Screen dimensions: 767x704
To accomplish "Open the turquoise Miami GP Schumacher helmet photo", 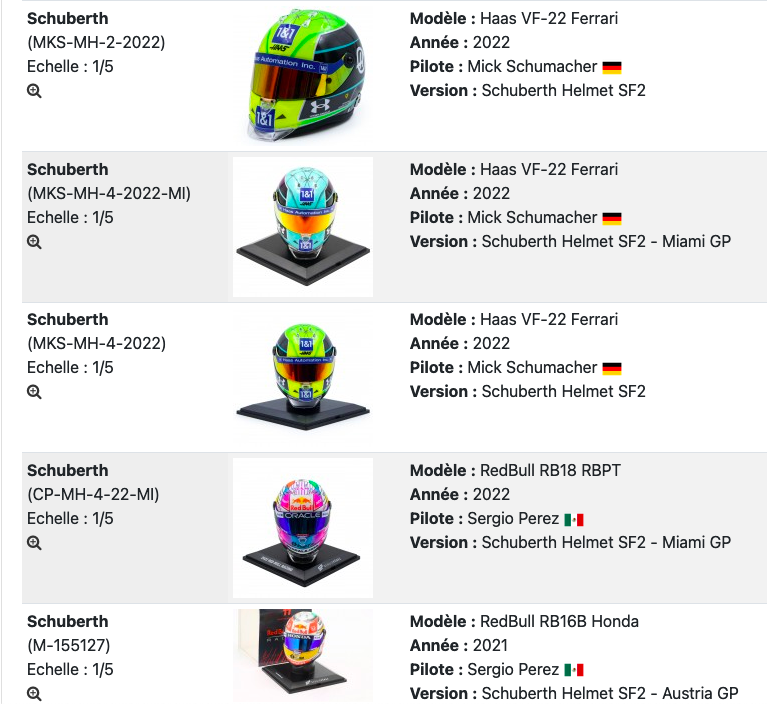I will pyautogui.click(x=302, y=227).
